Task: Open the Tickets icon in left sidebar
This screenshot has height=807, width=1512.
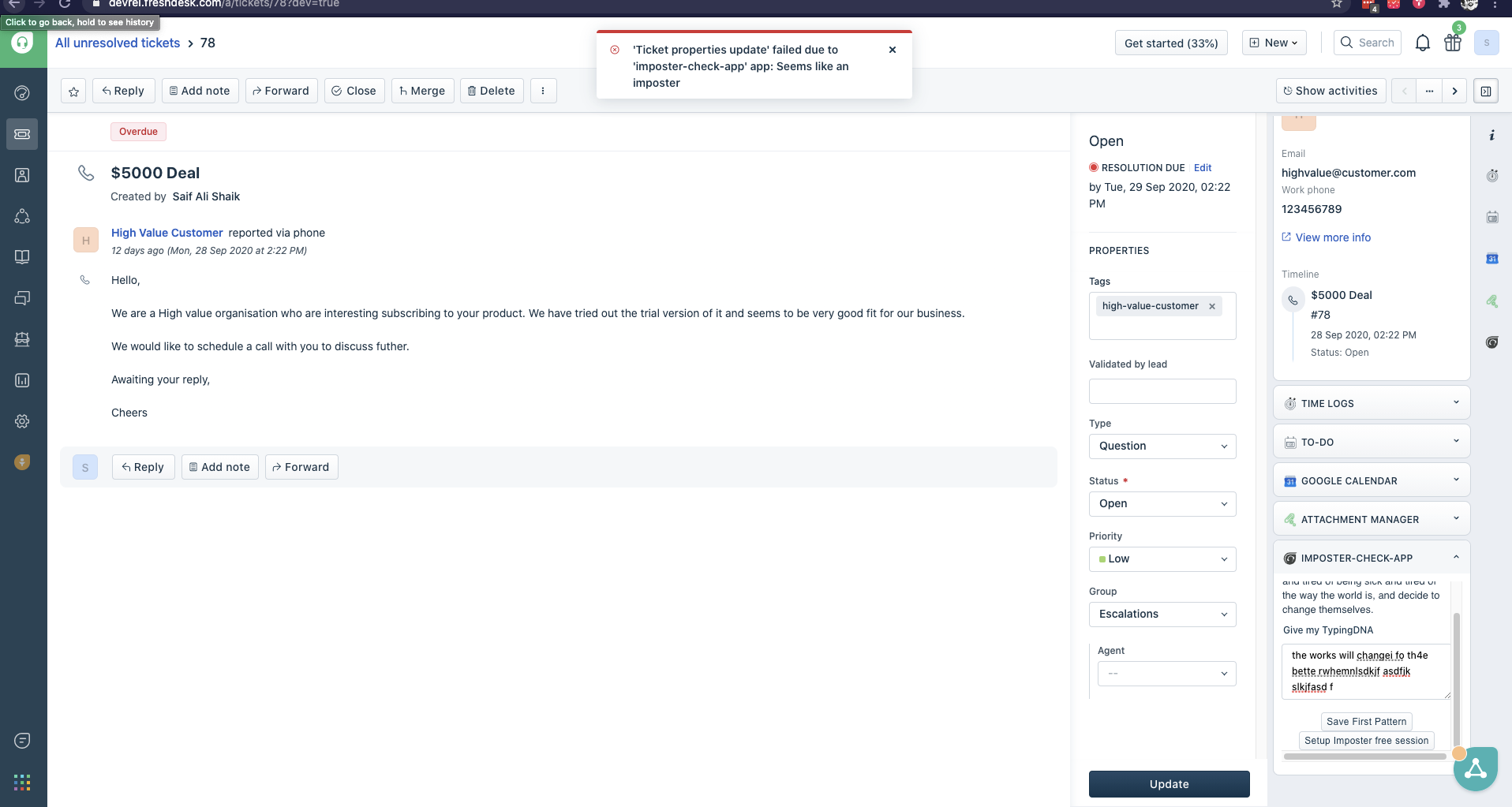Action: click(x=22, y=134)
